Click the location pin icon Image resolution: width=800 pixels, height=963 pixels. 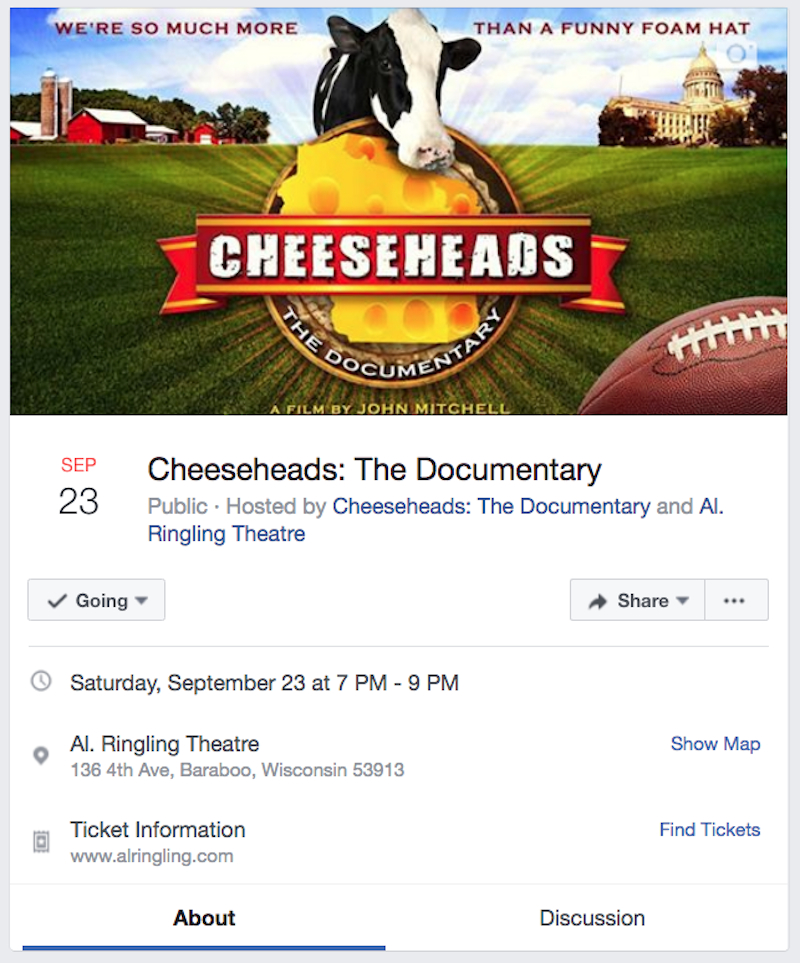coord(41,756)
